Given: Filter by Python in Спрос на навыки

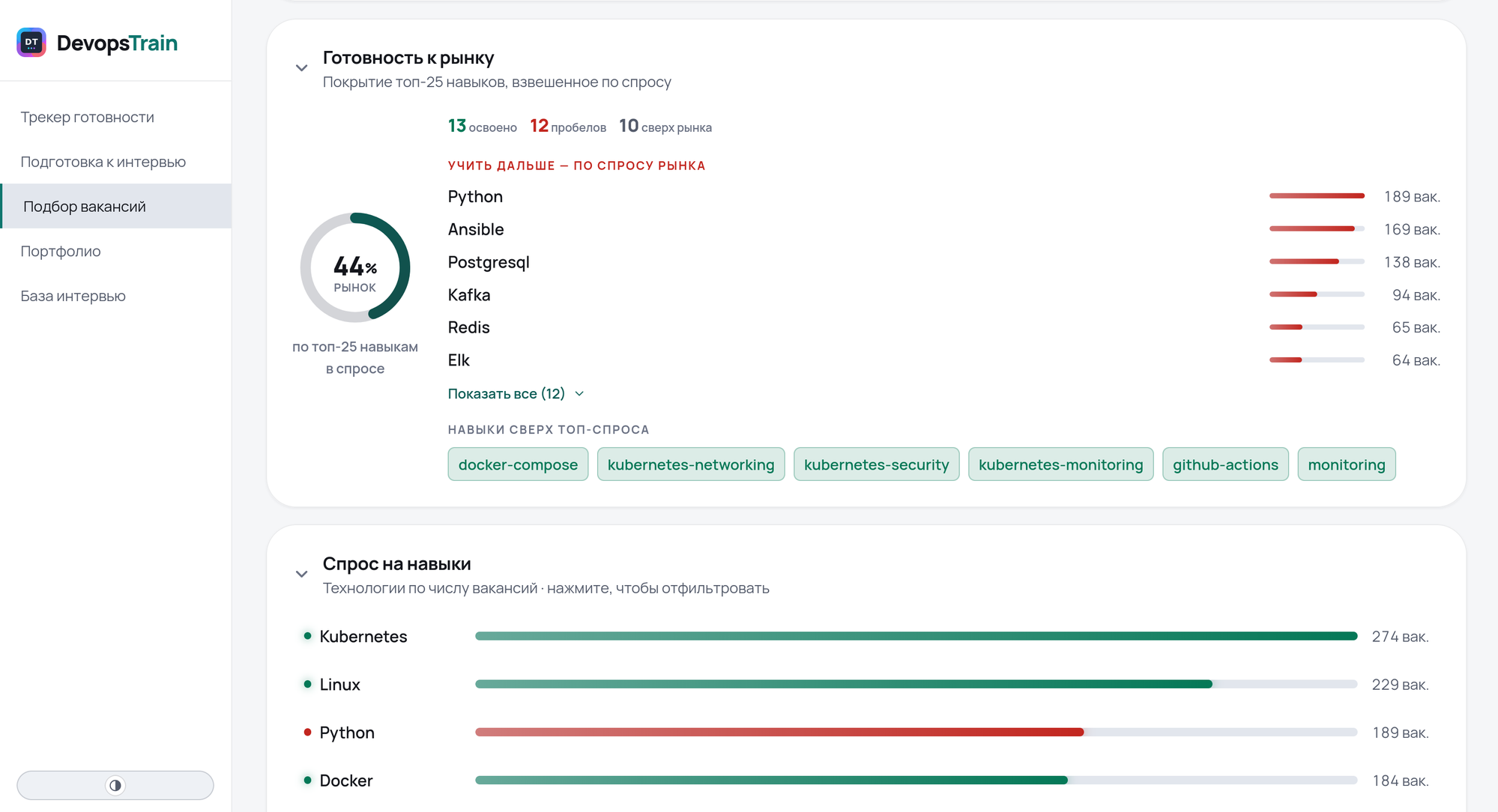Looking at the screenshot, I should (x=866, y=733).
